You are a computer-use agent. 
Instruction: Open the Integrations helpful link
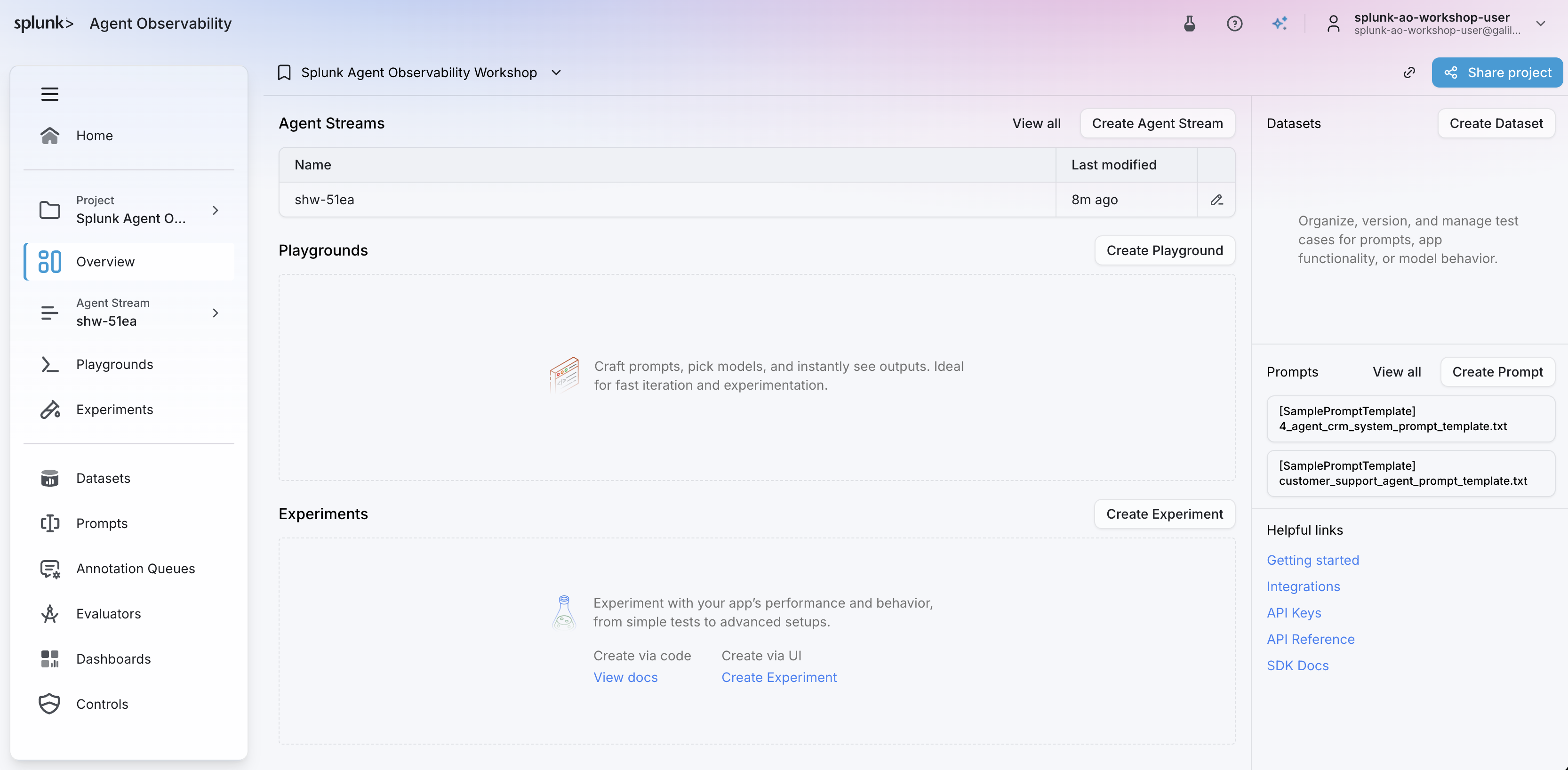(1303, 586)
